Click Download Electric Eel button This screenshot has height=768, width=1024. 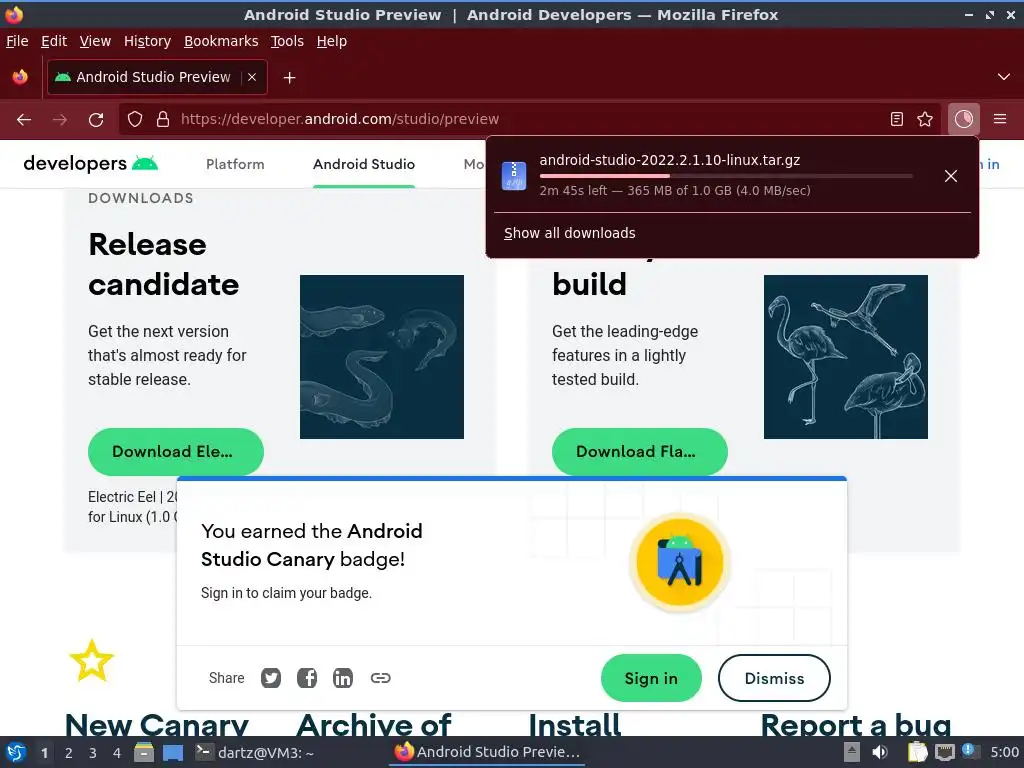click(176, 451)
